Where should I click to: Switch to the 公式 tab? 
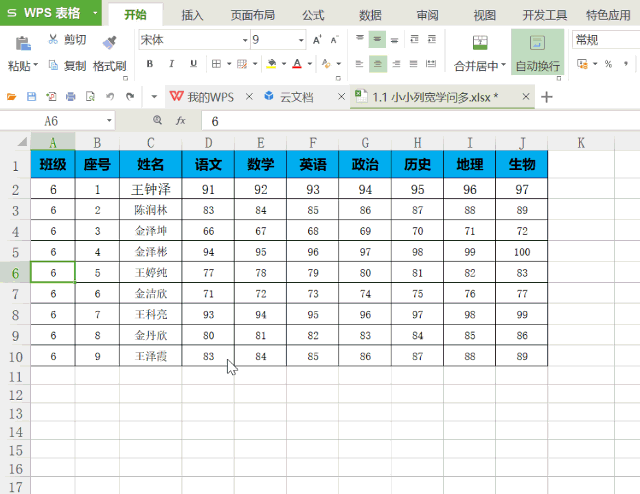pyautogui.click(x=313, y=15)
